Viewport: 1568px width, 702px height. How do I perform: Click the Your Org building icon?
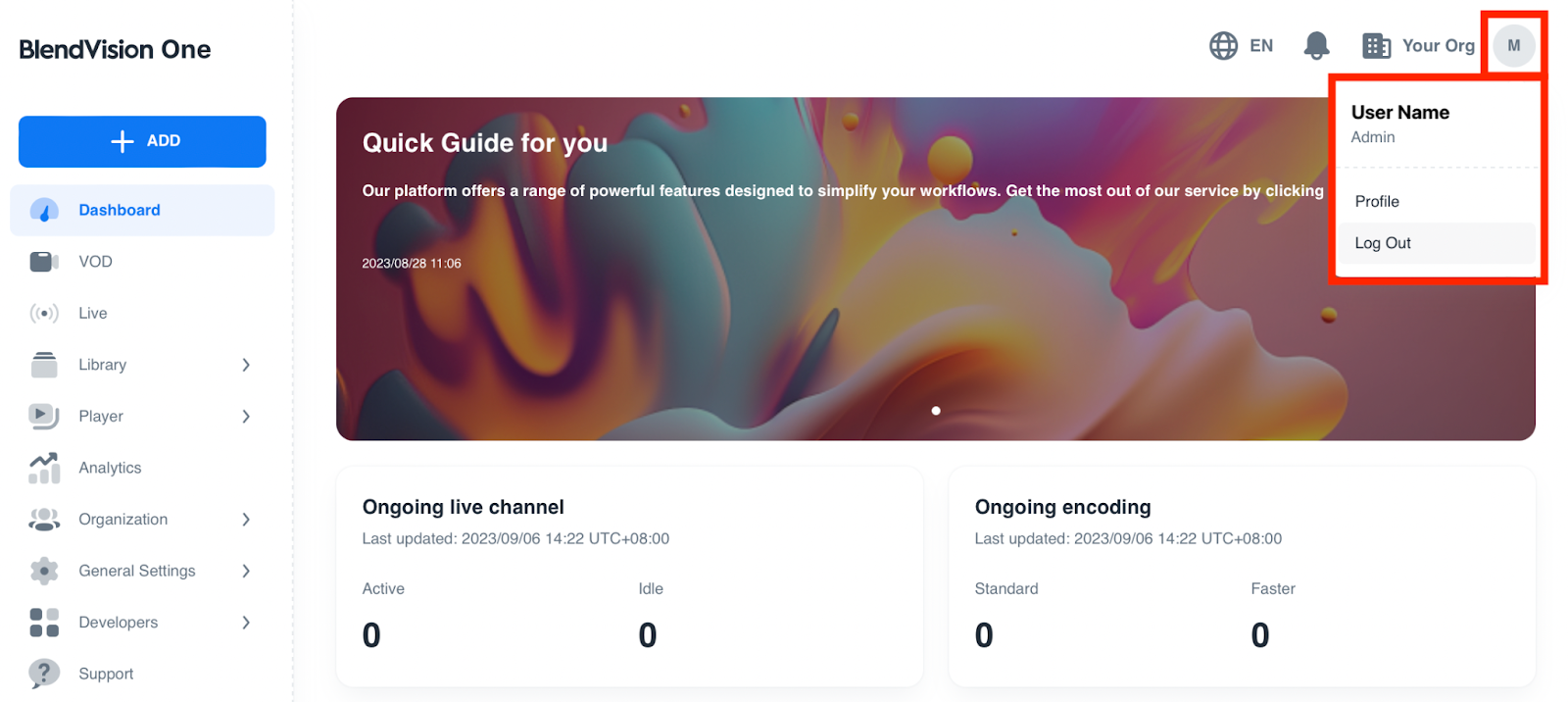coord(1376,45)
